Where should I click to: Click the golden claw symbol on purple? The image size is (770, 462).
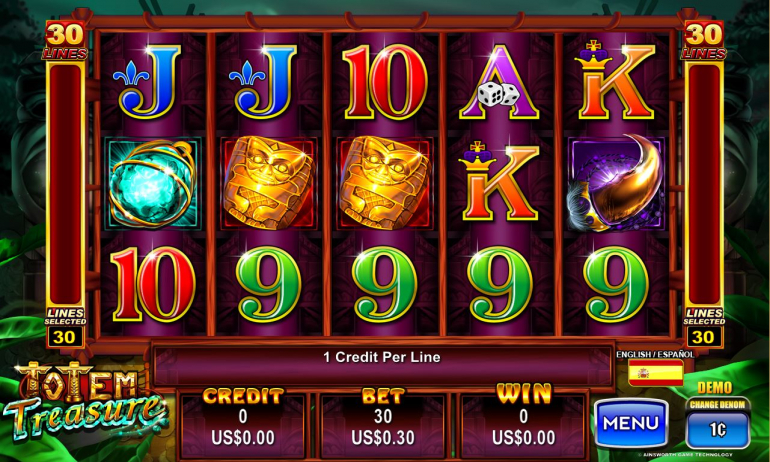616,183
